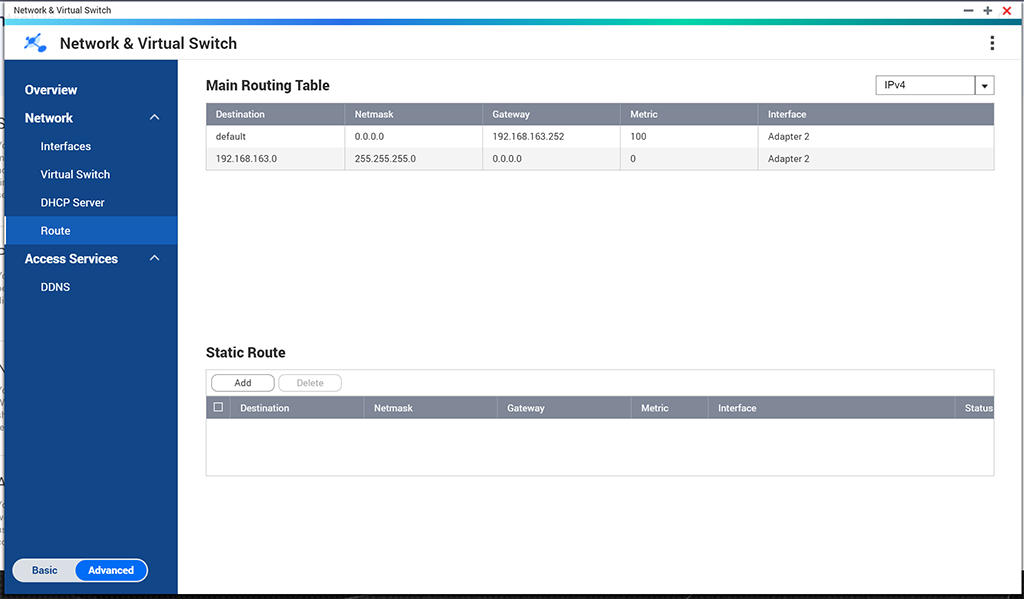Click the Delete static route button
This screenshot has height=599, width=1024.
[x=310, y=383]
